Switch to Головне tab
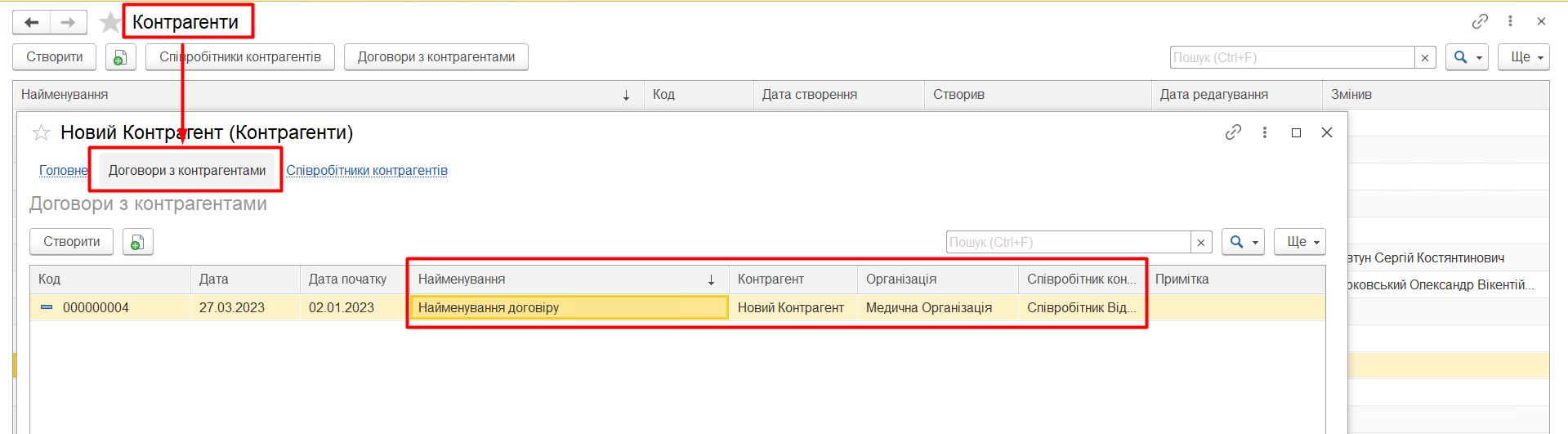 click(x=63, y=171)
